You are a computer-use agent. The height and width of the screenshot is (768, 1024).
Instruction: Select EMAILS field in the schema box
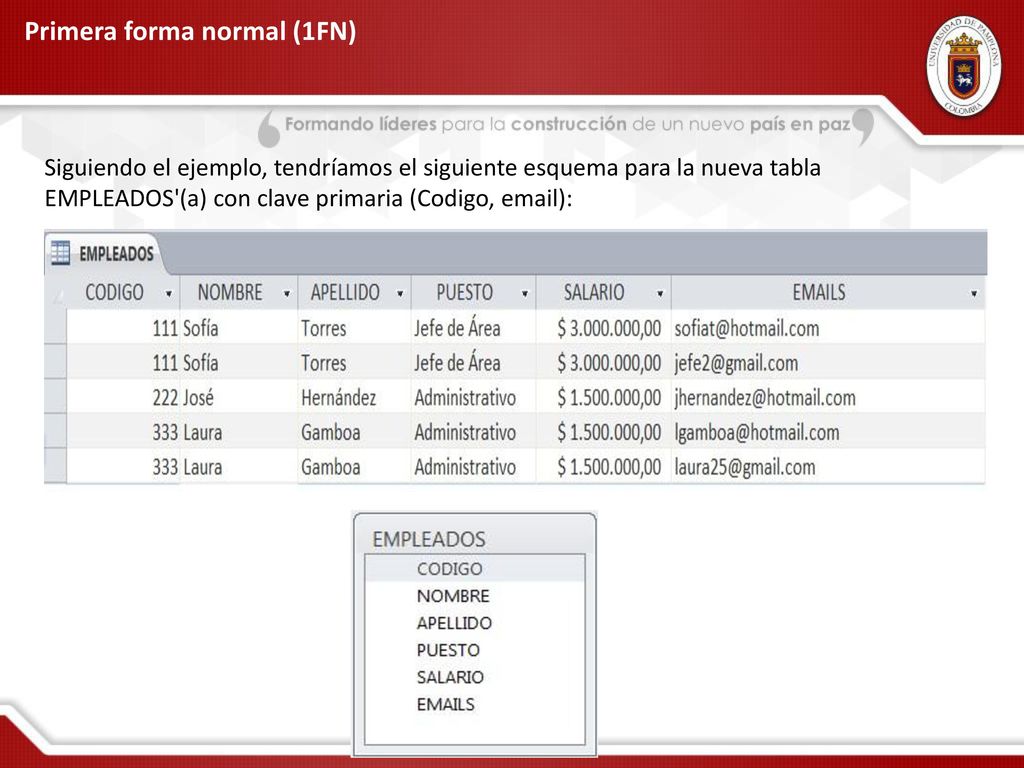point(475,705)
